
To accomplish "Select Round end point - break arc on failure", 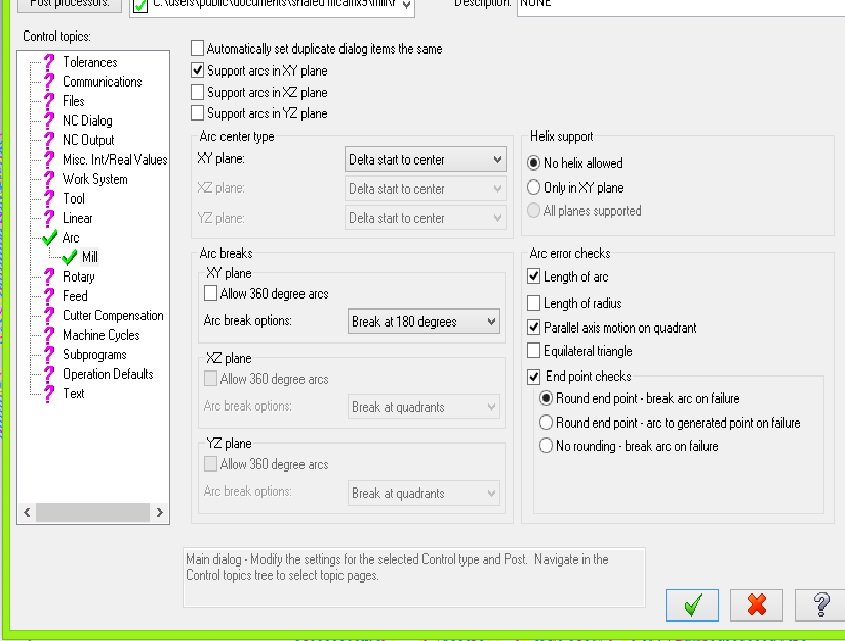I will (x=546, y=398).
